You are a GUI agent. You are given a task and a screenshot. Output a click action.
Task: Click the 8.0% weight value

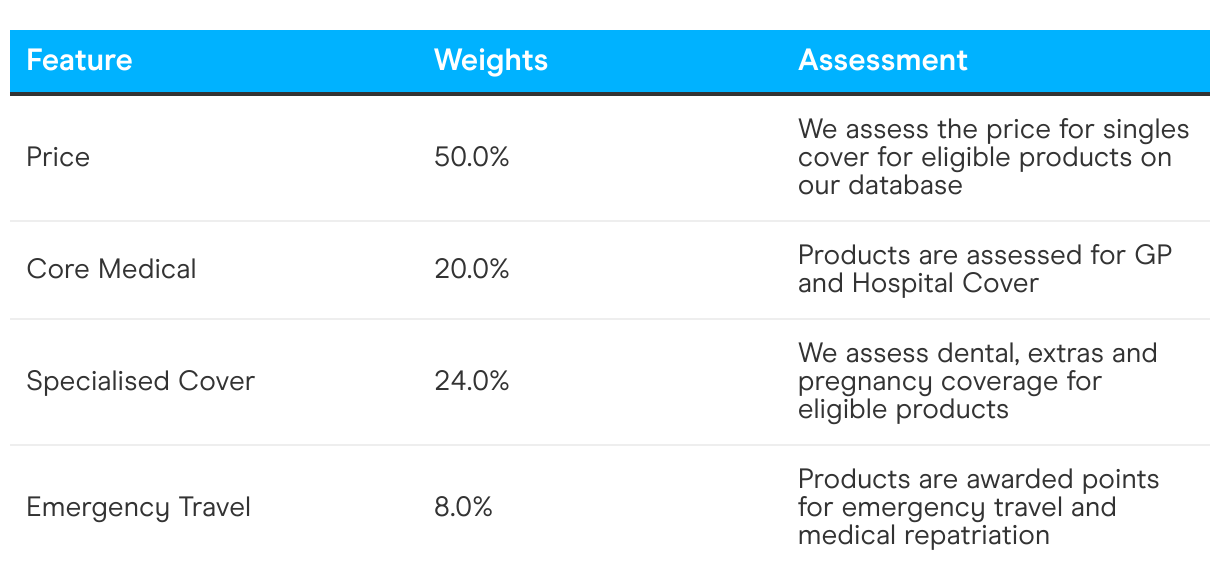click(x=463, y=507)
